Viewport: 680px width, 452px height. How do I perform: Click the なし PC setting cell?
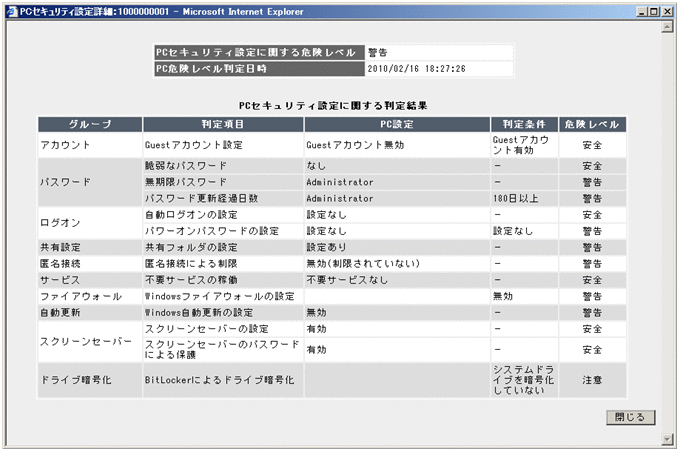(397, 166)
